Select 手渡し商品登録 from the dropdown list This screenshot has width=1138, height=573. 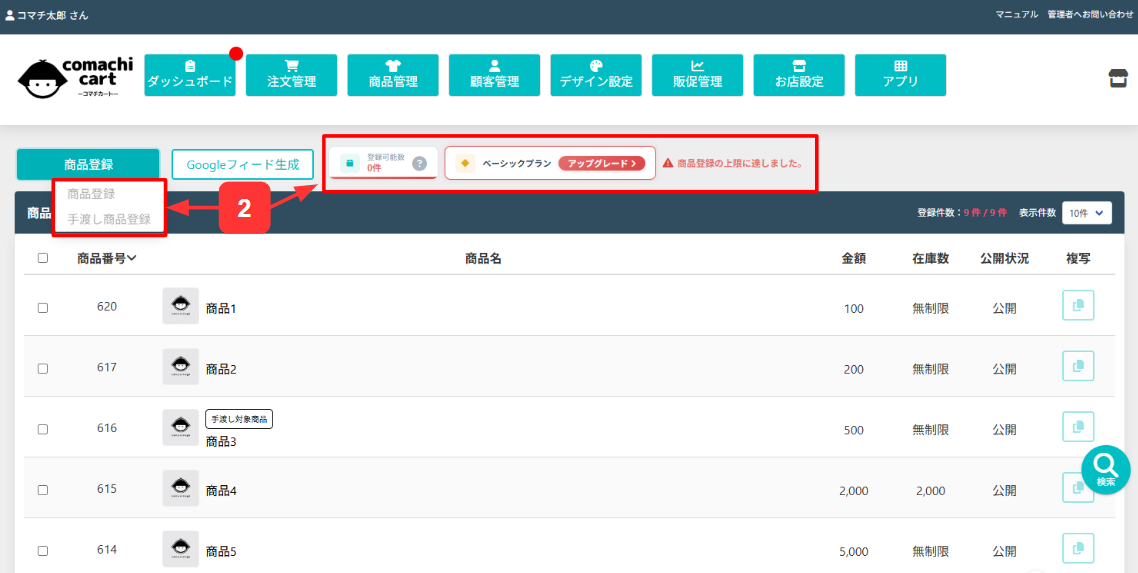109,219
